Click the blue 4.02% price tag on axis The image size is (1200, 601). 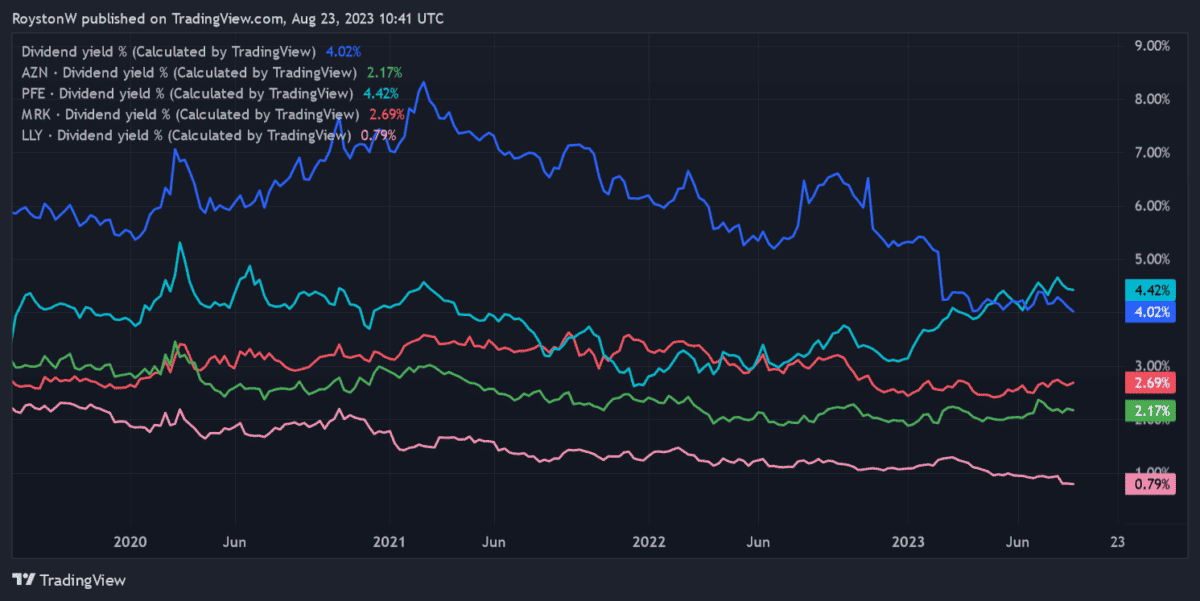coord(1150,312)
